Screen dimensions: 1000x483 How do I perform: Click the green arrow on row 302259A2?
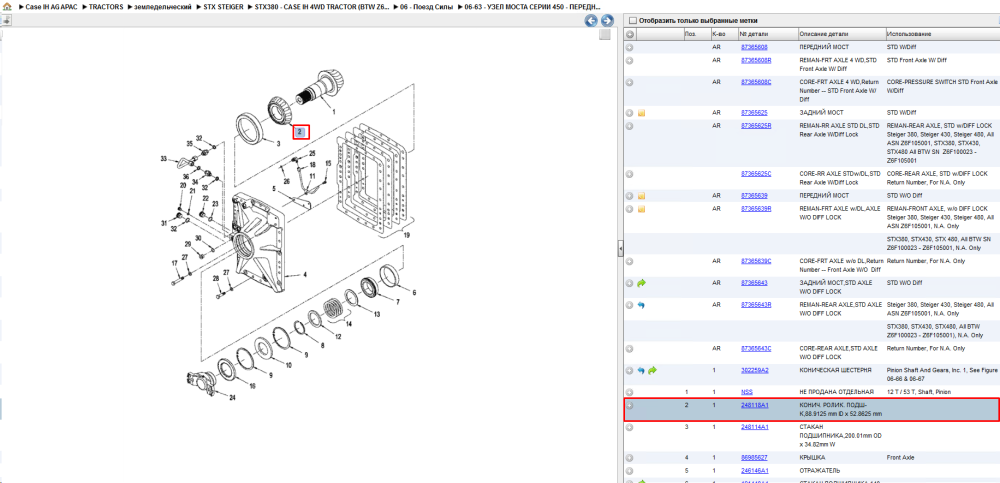point(652,370)
